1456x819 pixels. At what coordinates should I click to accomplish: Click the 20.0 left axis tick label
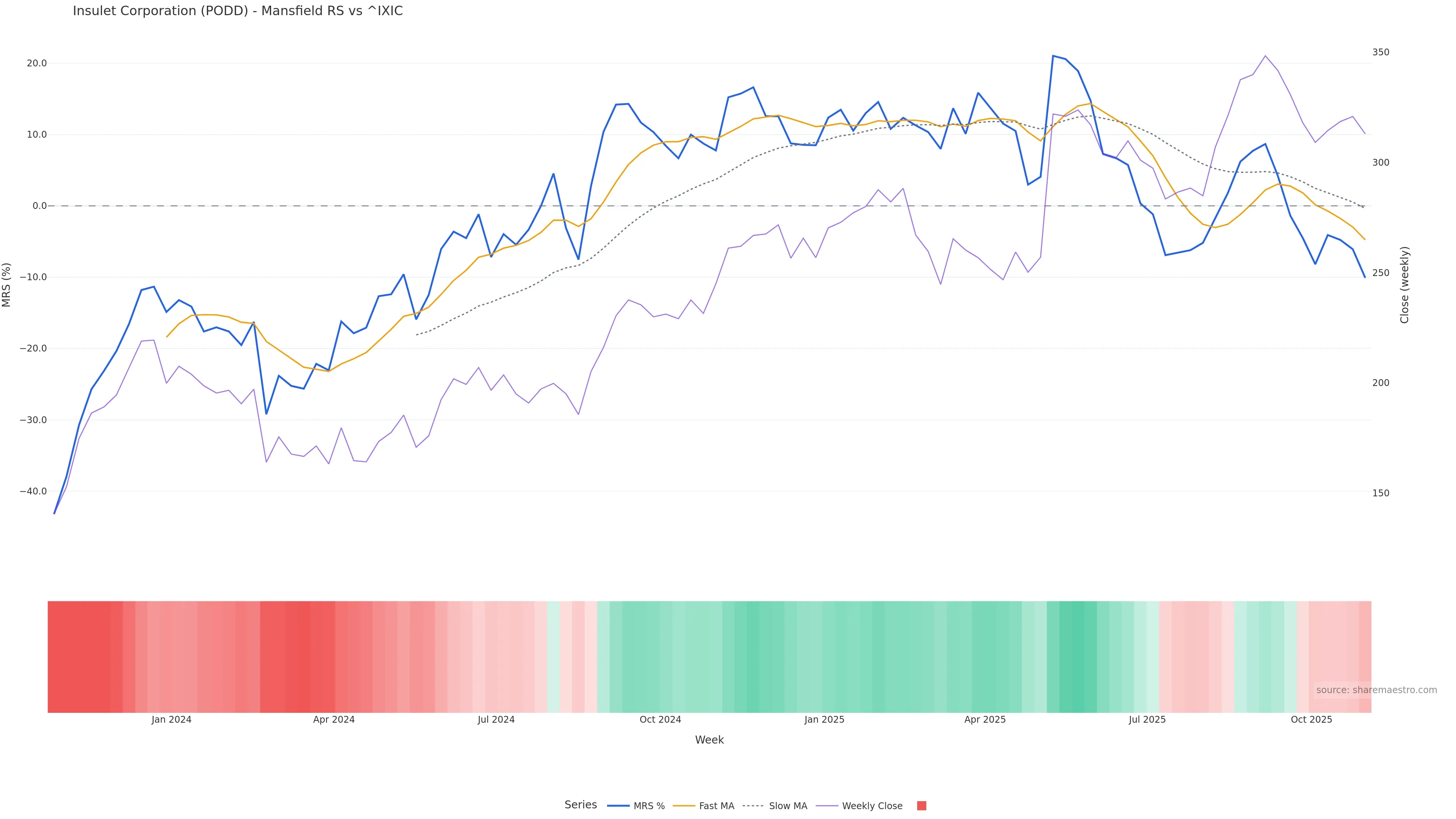point(37,63)
